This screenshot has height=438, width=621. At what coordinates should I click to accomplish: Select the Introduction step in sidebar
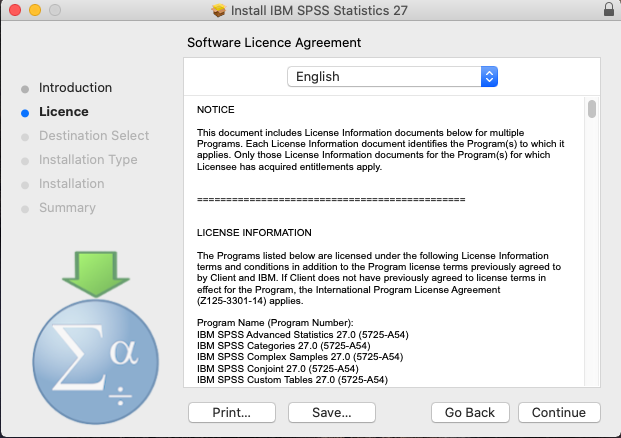coord(75,88)
